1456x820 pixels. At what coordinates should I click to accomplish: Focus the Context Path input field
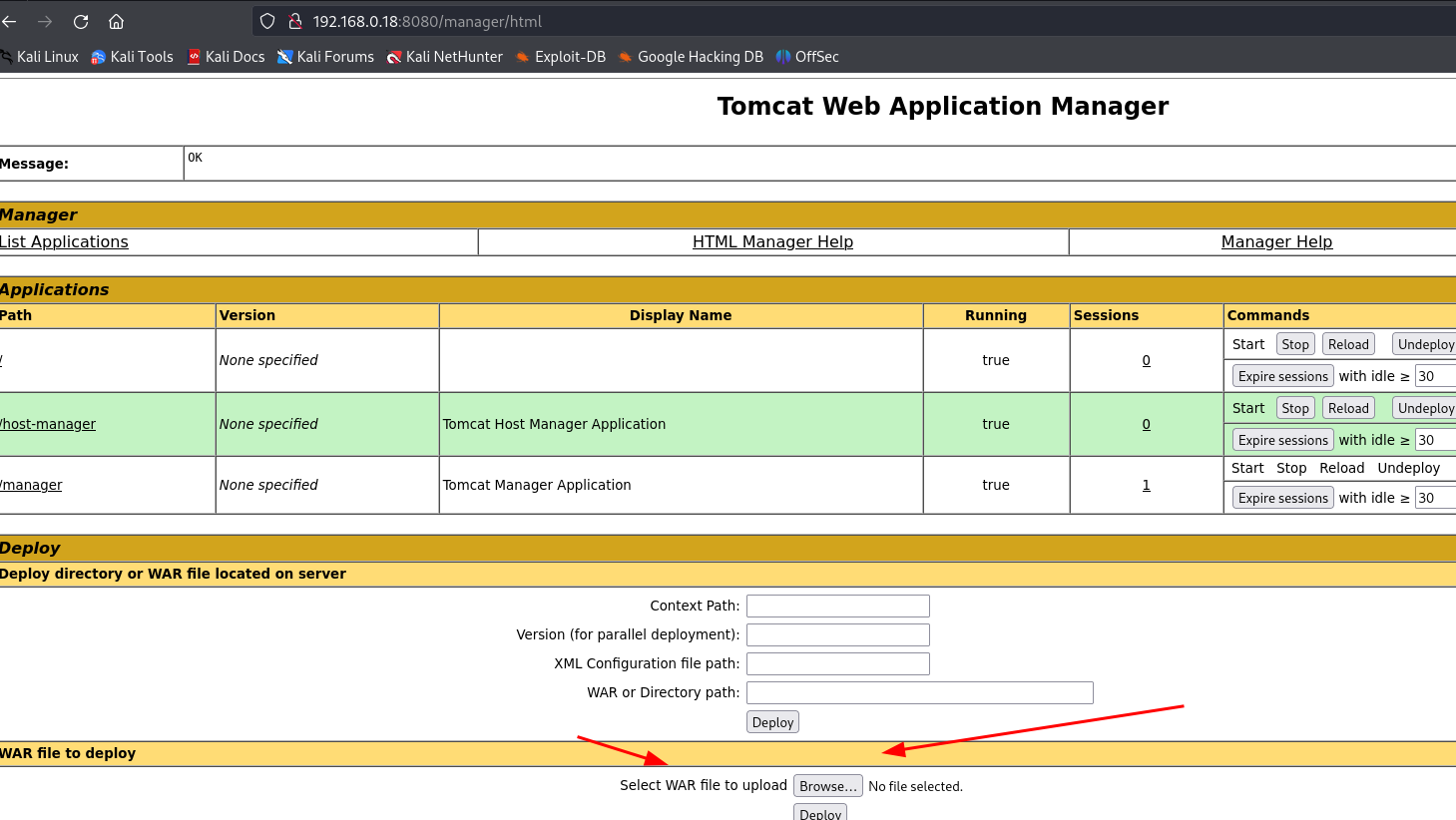click(838, 606)
